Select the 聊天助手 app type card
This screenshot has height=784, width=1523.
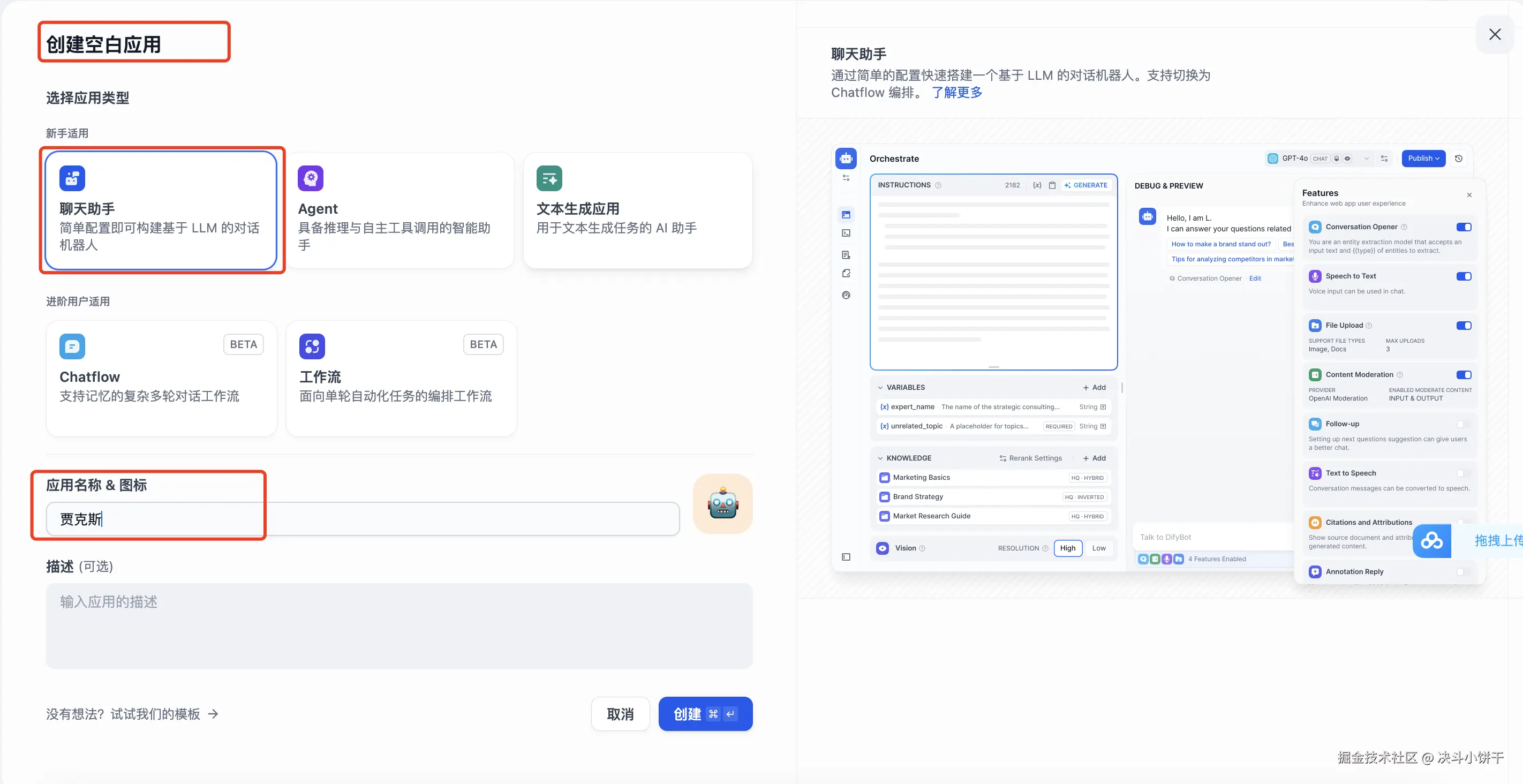pos(161,210)
